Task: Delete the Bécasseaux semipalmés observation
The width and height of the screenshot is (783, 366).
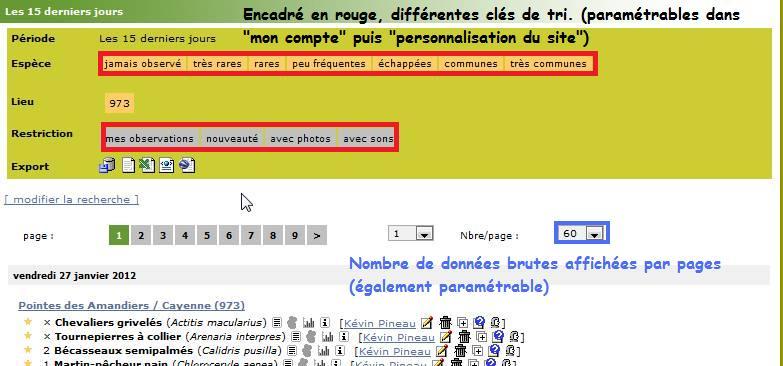Action: 460,351
